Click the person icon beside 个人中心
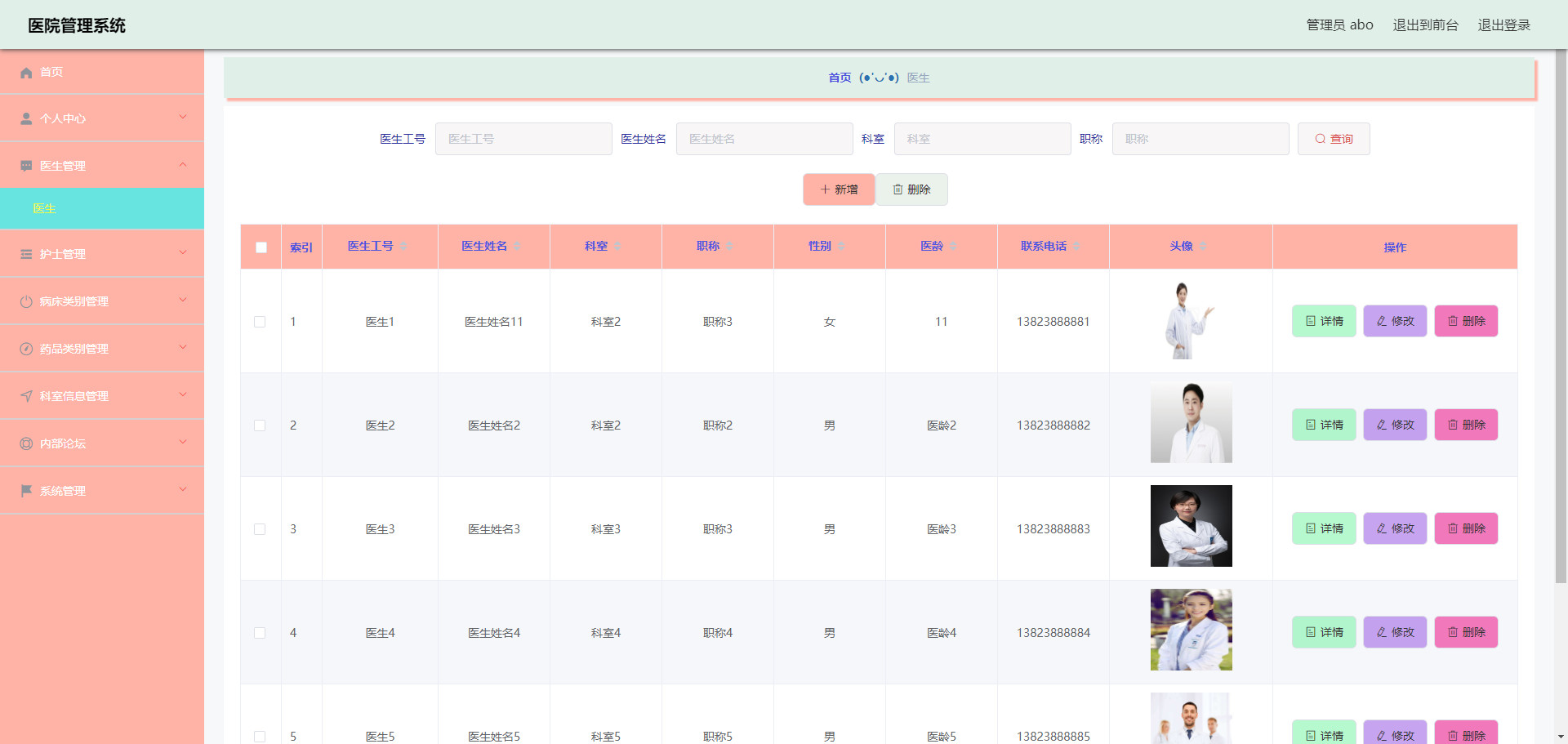1568x744 pixels. point(26,119)
